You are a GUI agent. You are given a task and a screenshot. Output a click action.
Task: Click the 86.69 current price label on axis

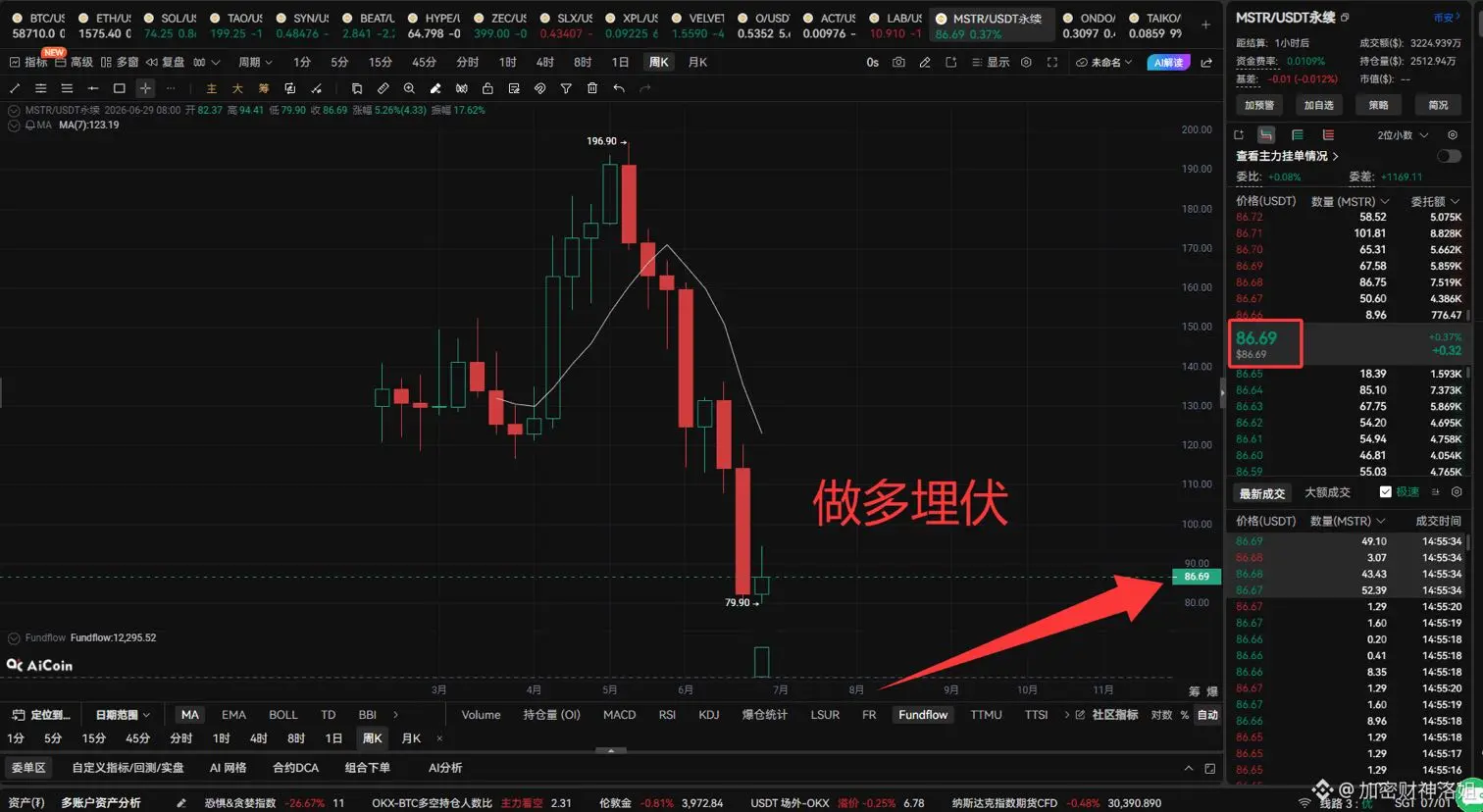1197,577
